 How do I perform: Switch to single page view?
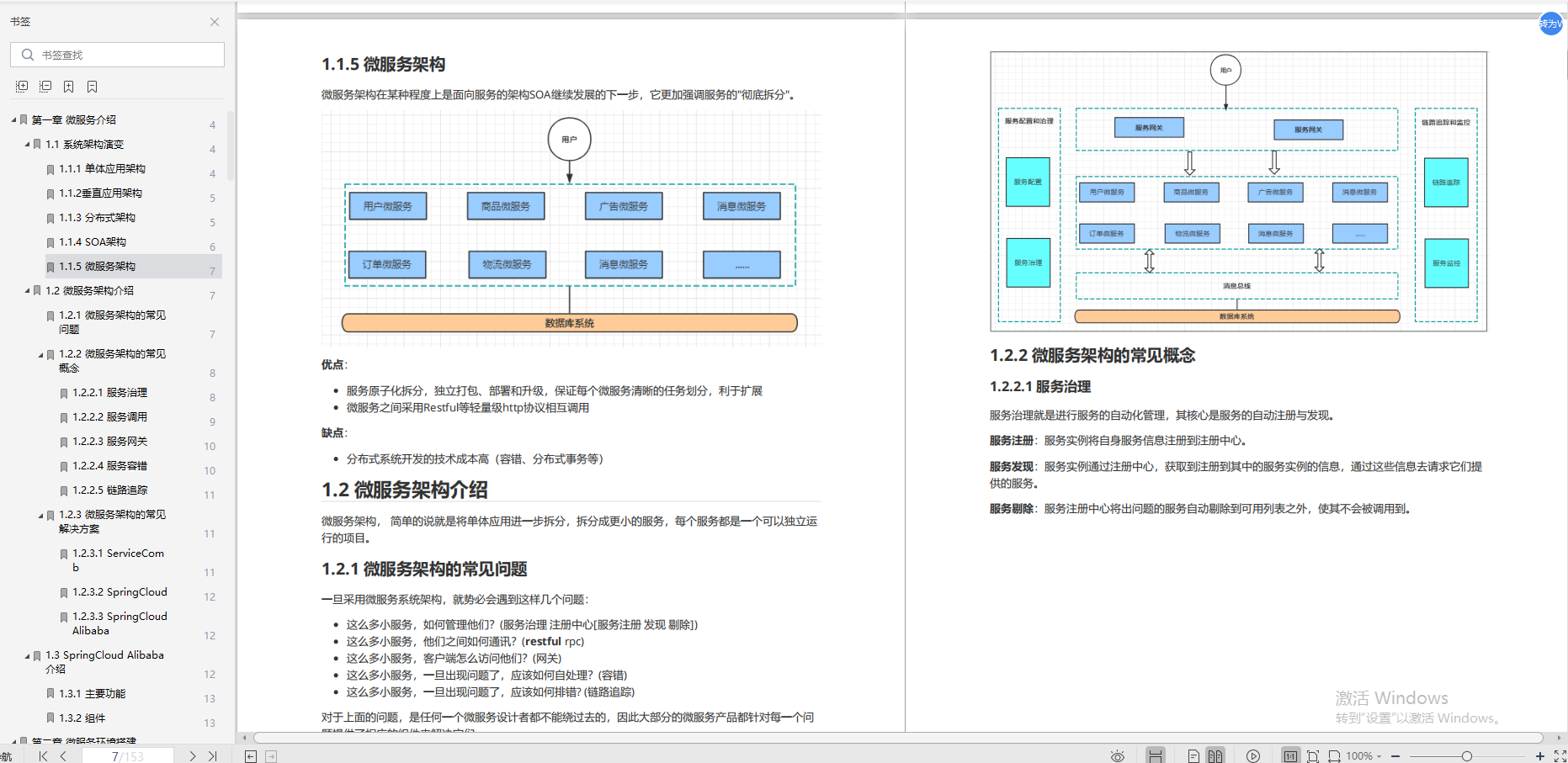(x=1193, y=756)
